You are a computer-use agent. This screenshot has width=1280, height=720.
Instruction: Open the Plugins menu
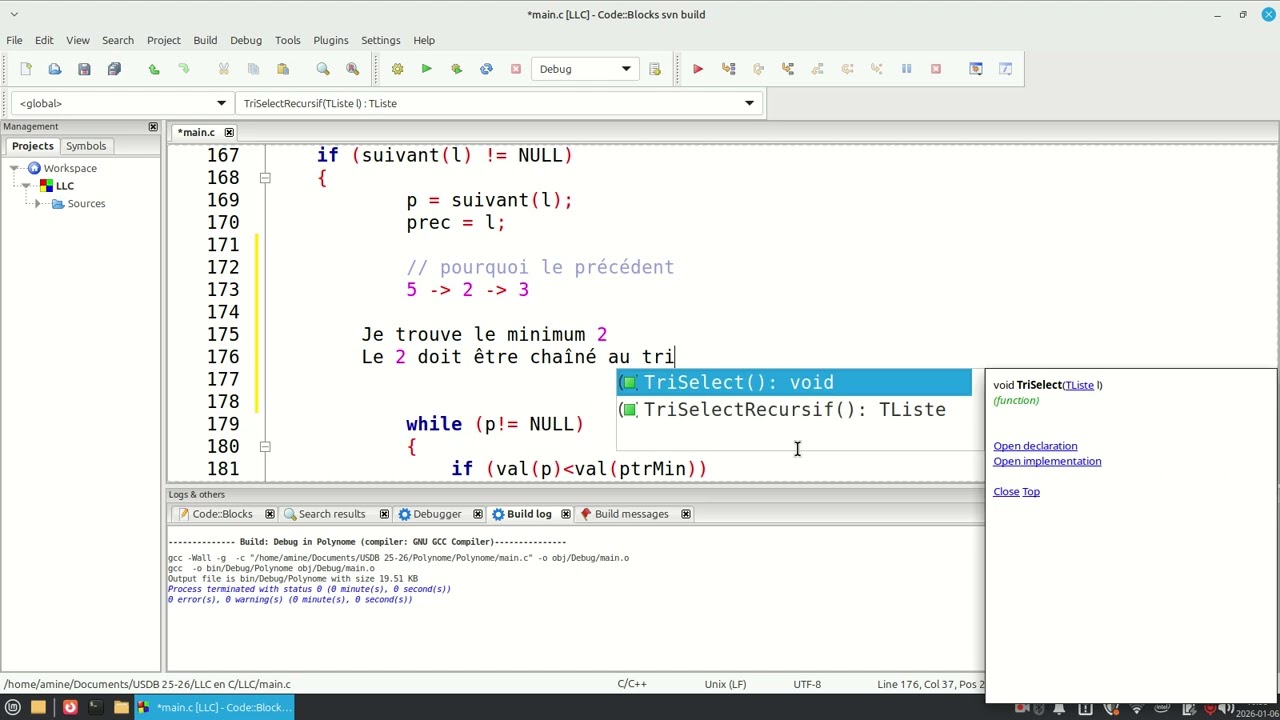[331, 40]
